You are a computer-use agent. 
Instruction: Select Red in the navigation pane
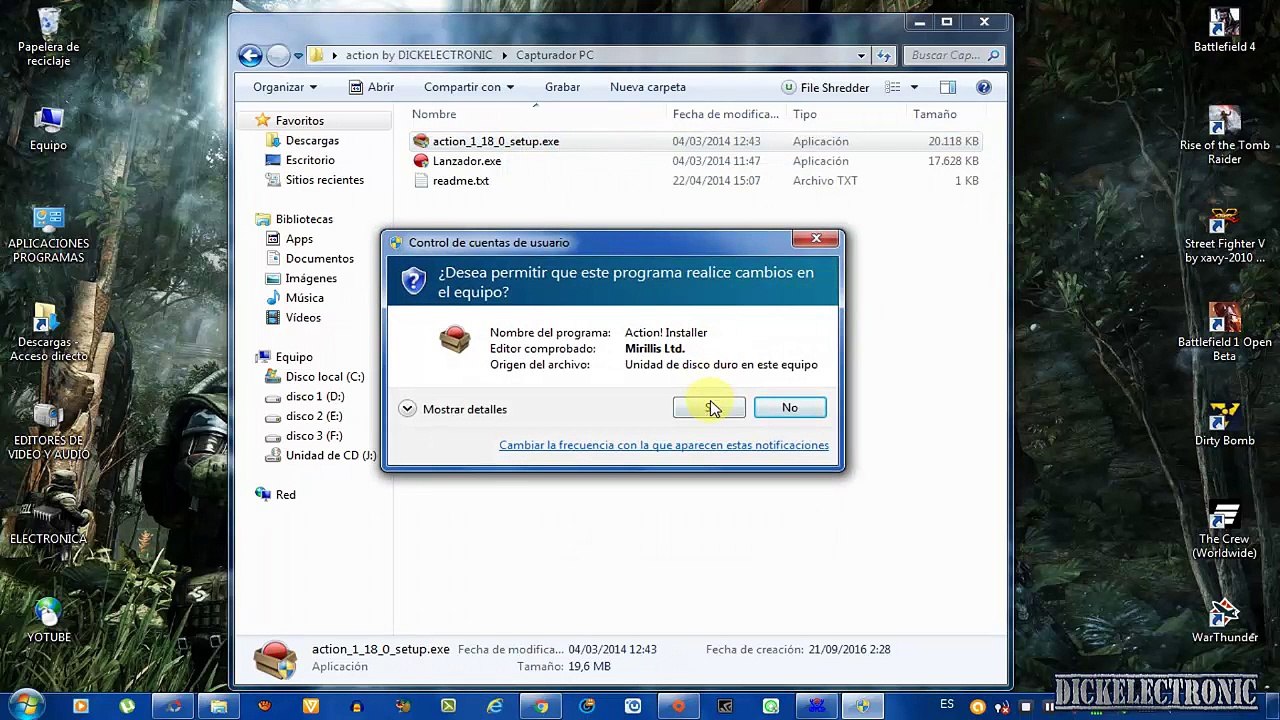[285, 495]
